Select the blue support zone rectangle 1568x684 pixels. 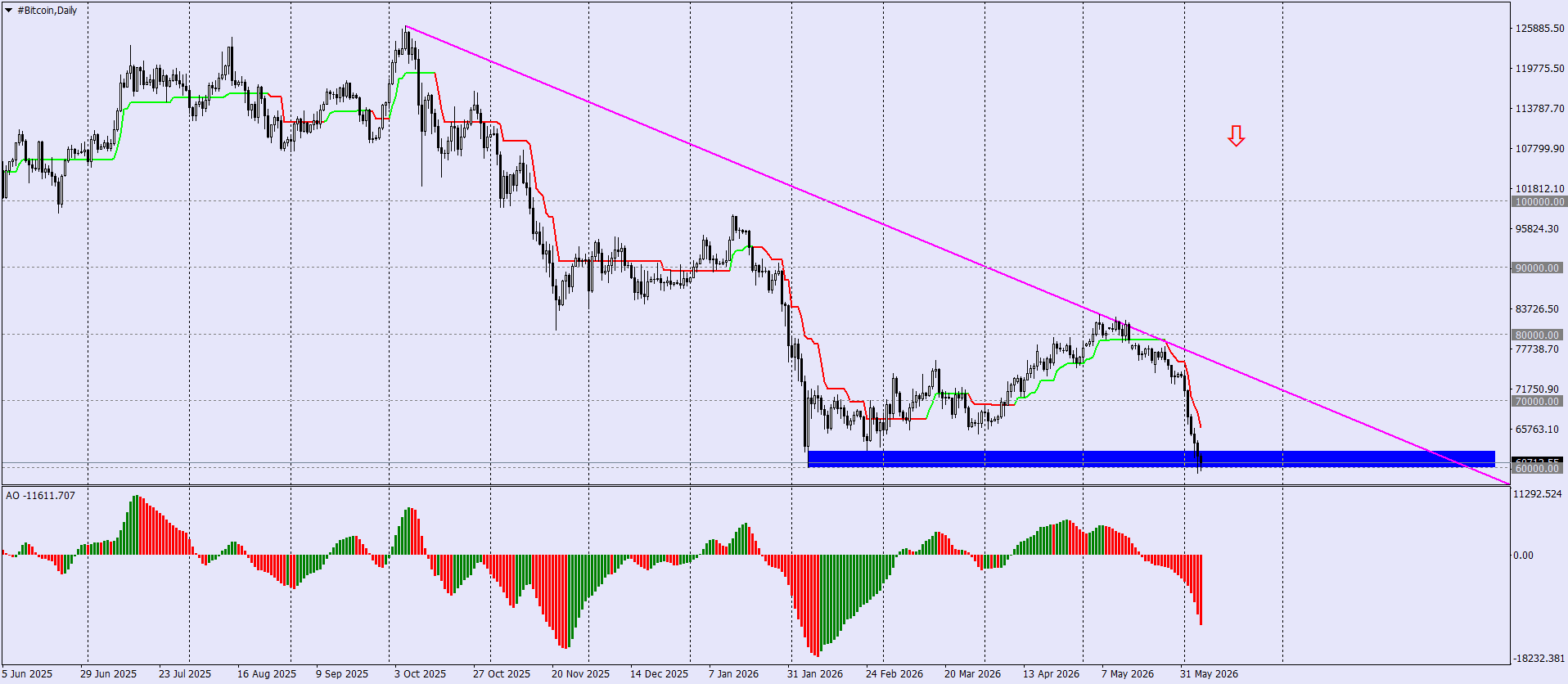1151,459
